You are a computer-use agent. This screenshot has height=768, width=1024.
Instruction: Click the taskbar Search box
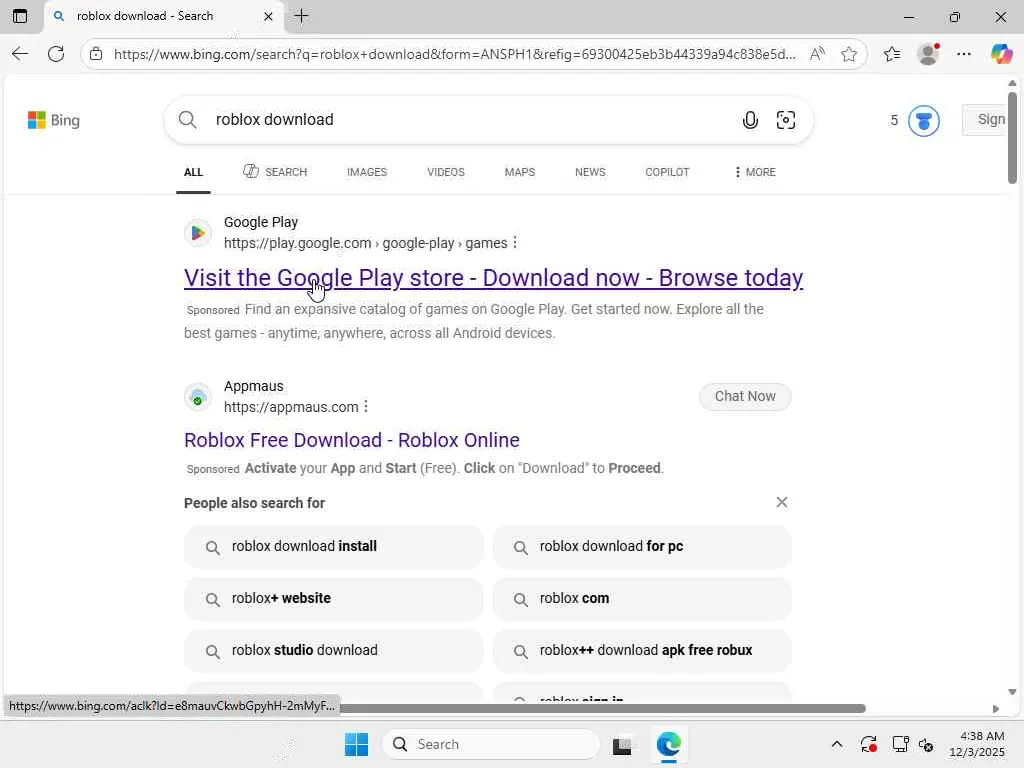[491, 744]
